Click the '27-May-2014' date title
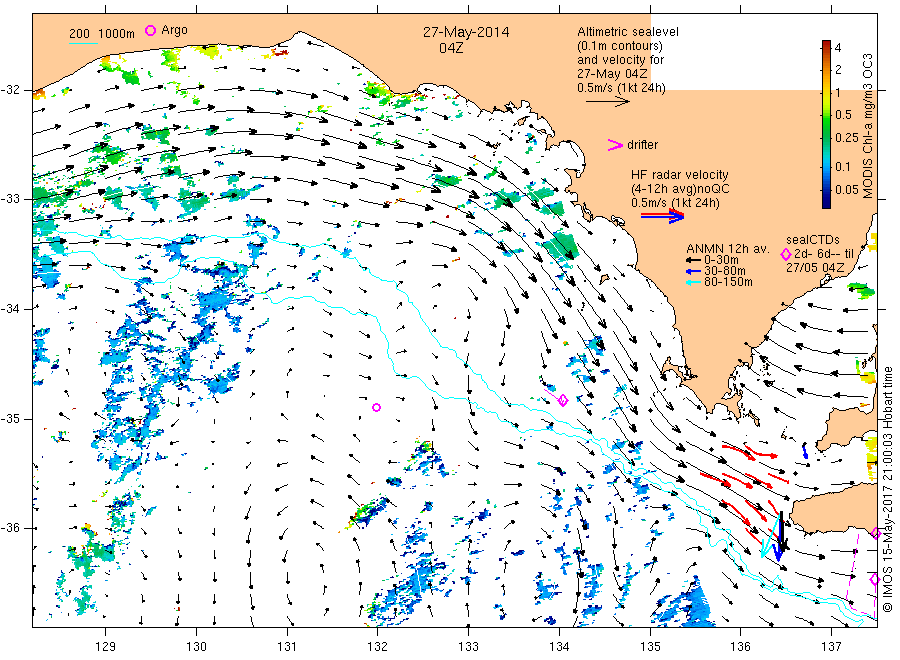 pyautogui.click(x=466, y=32)
